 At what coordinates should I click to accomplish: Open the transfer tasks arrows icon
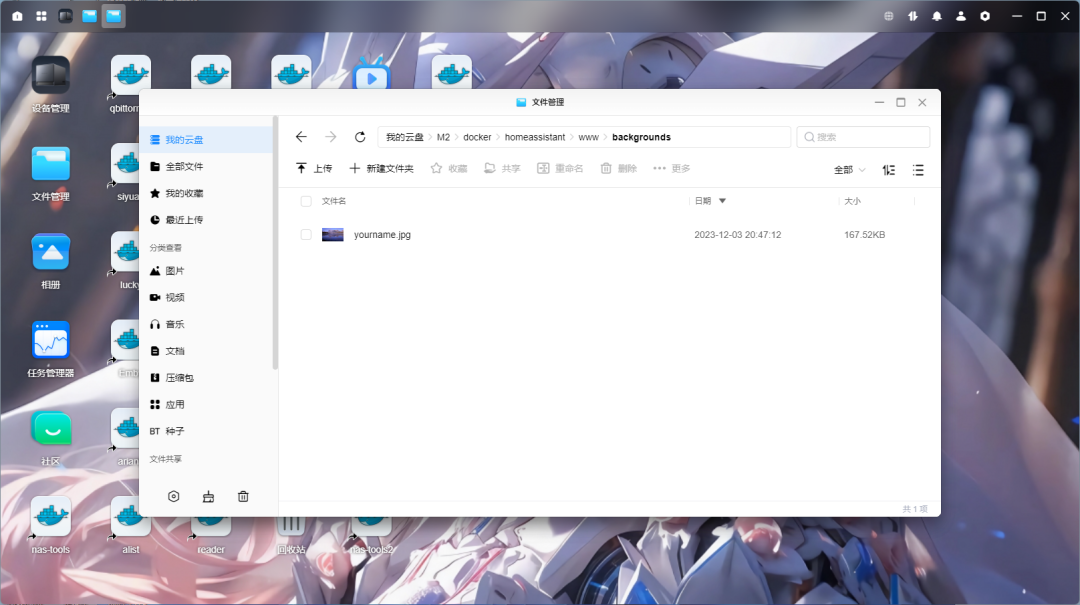(x=913, y=16)
